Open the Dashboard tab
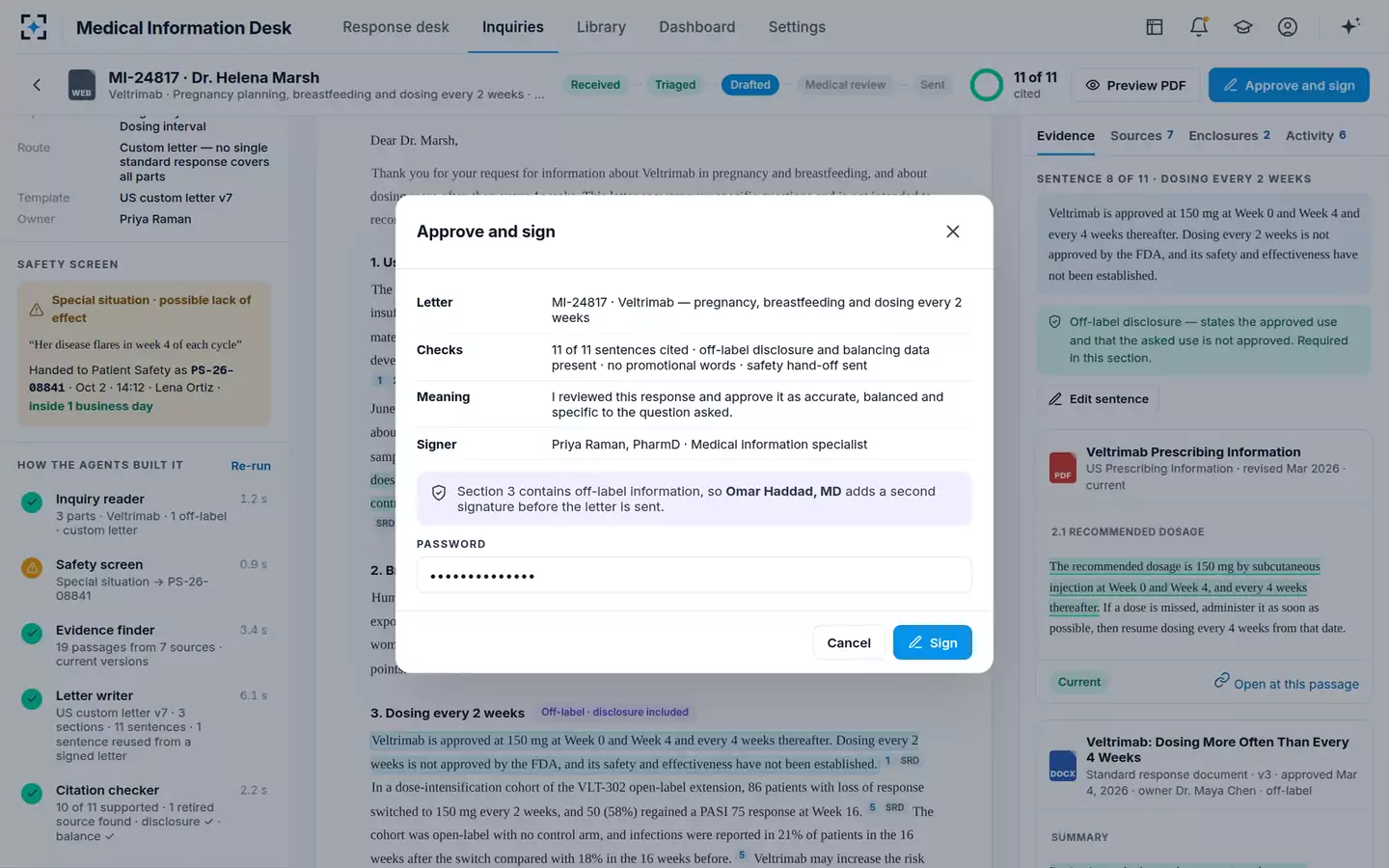This screenshot has height=868, width=1389. coord(696,27)
